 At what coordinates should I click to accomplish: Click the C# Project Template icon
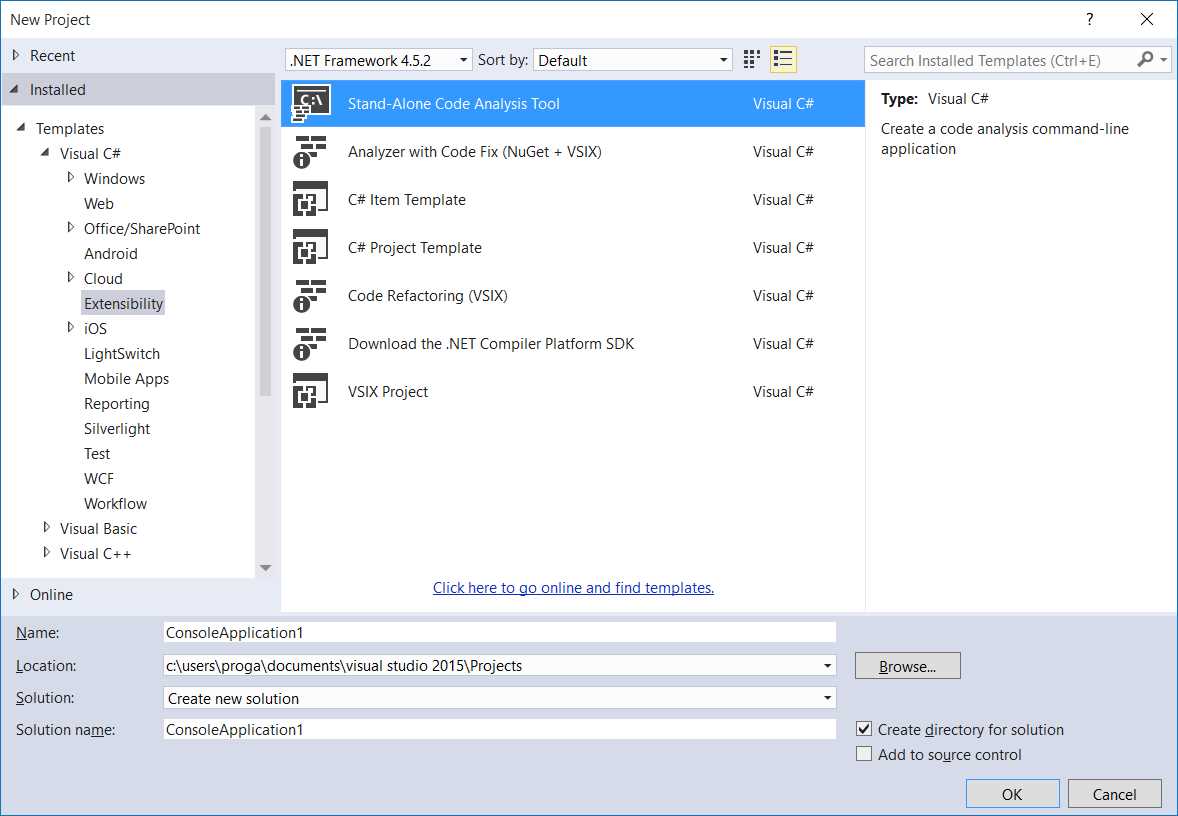tap(311, 247)
